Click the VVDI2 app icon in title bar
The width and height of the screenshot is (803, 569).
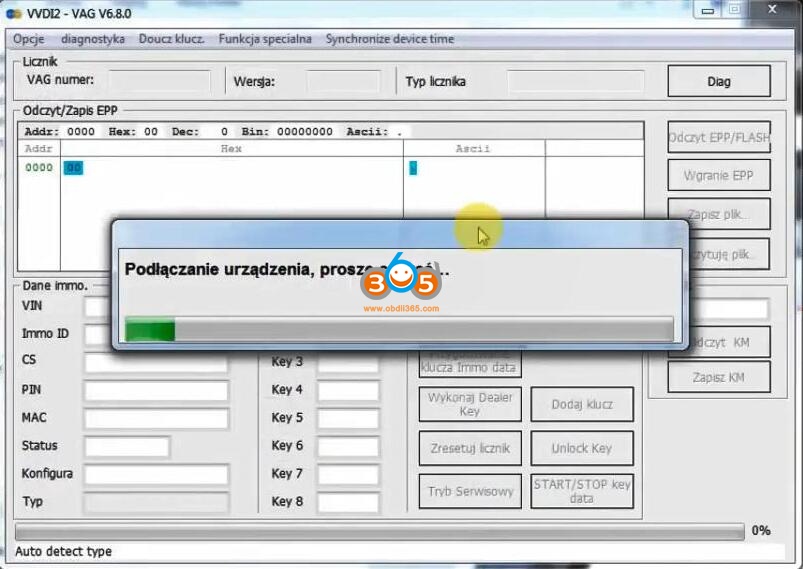[x=14, y=13]
